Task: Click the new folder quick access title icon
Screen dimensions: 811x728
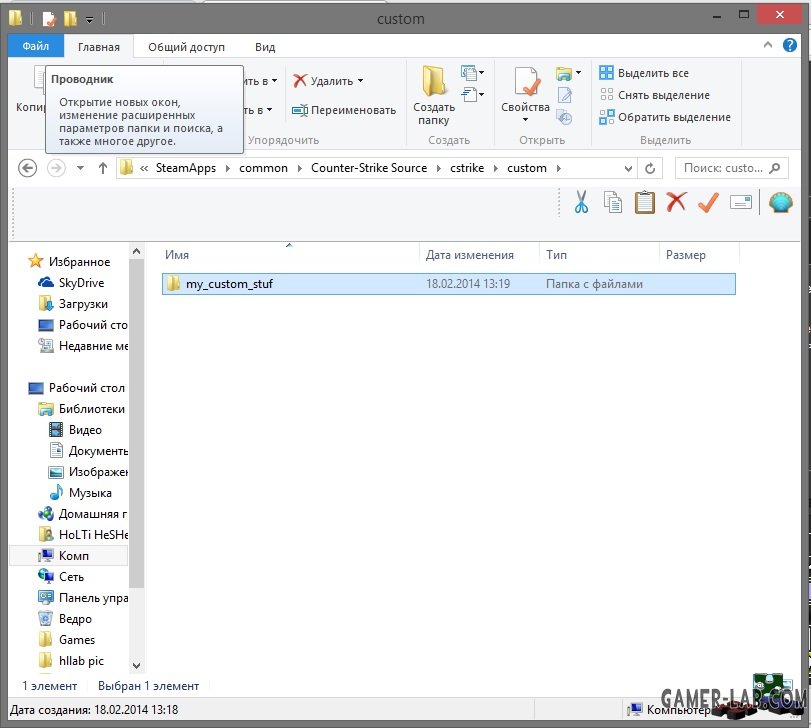Action: click(x=70, y=19)
